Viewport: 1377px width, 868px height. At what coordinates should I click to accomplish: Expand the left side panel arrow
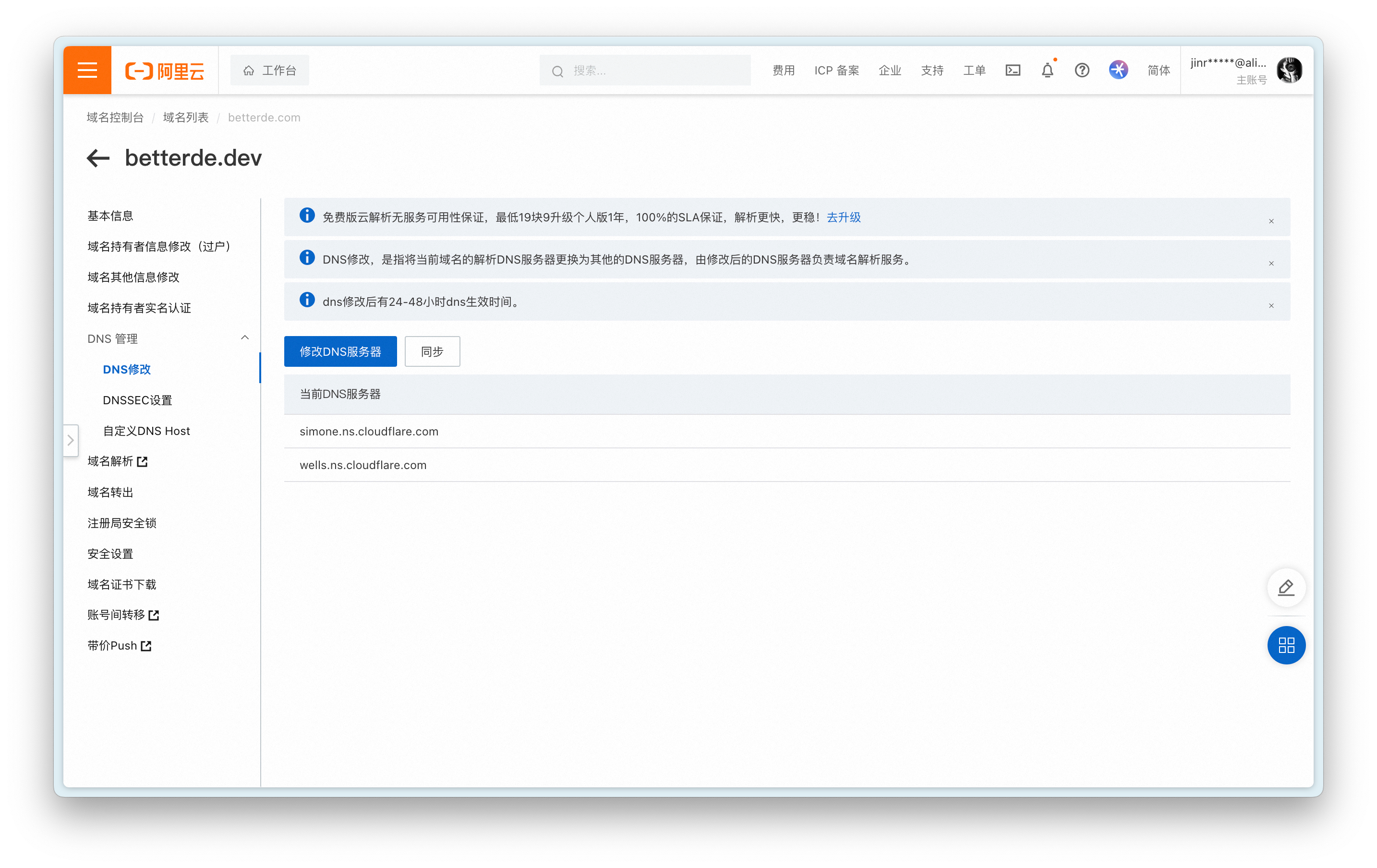[x=70, y=440]
